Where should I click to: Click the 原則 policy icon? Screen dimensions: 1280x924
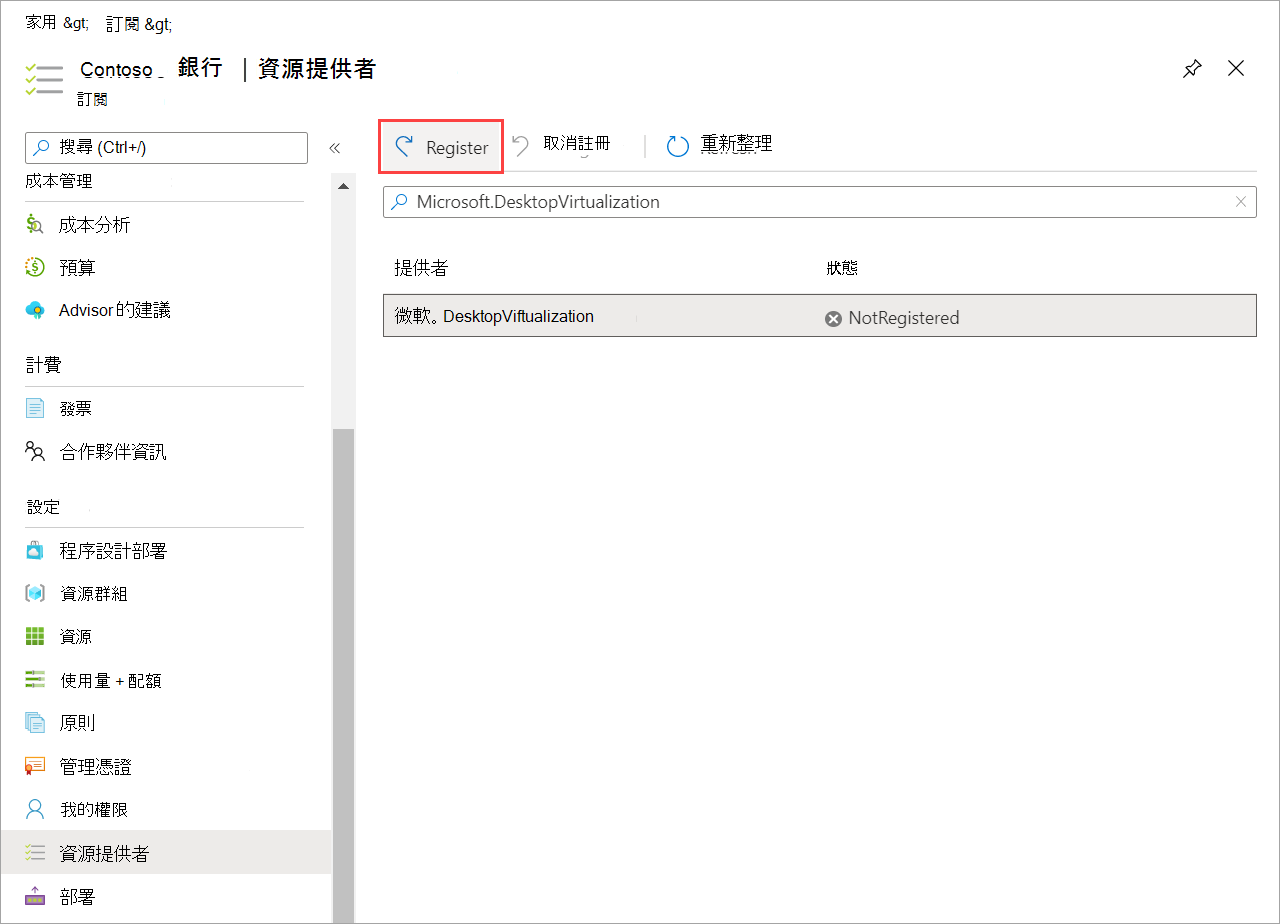click(x=35, y=723)
